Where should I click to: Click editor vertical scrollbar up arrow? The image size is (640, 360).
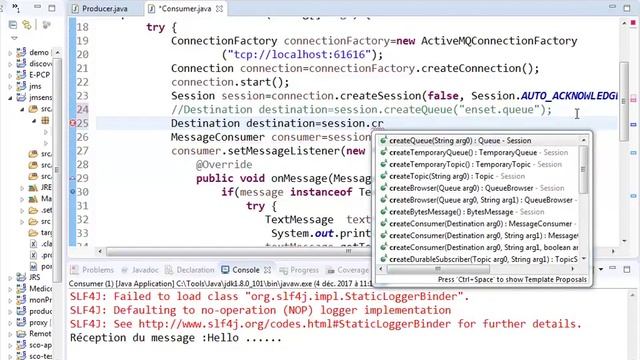point(624,24)
